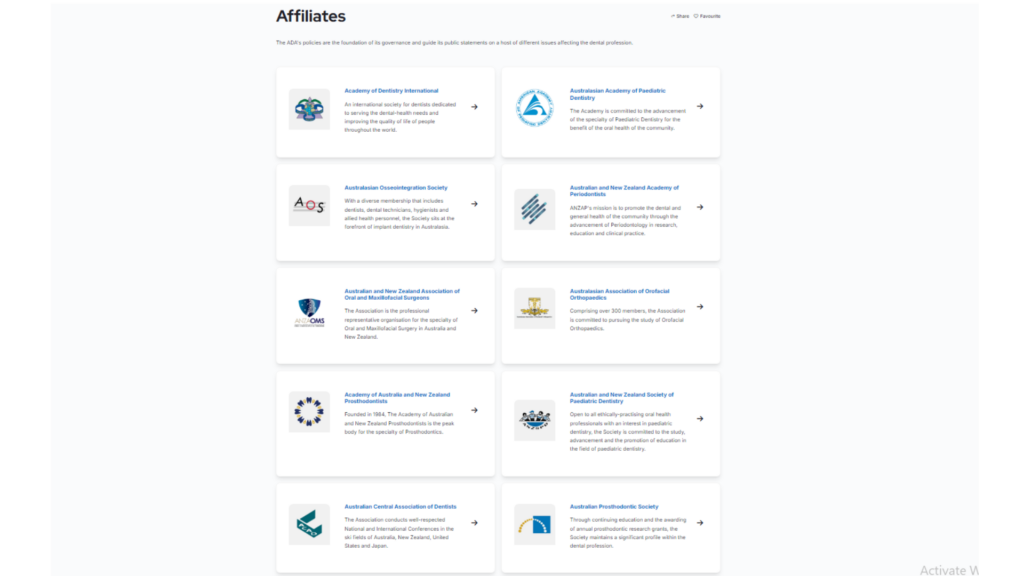Screen dimensions: 1024x576
Task: Click the Australian and New Zealand Academy of Periodontists card
Action: (623, 190)
